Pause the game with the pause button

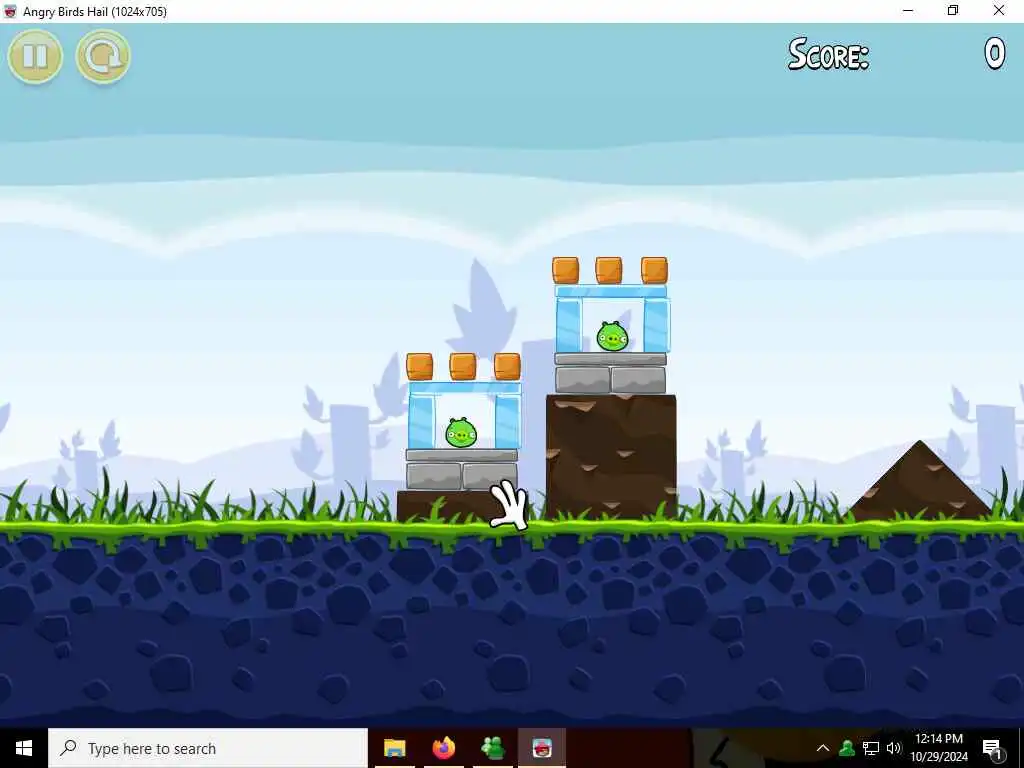point(35,56)
